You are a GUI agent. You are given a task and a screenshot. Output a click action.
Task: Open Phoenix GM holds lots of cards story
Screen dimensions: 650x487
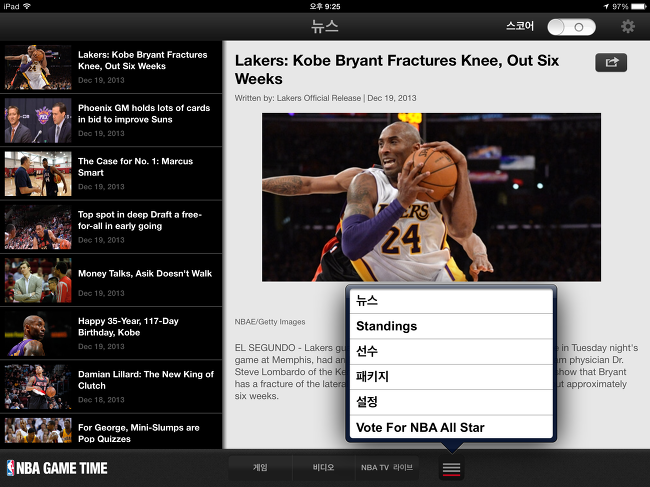[x=111, y=120]
